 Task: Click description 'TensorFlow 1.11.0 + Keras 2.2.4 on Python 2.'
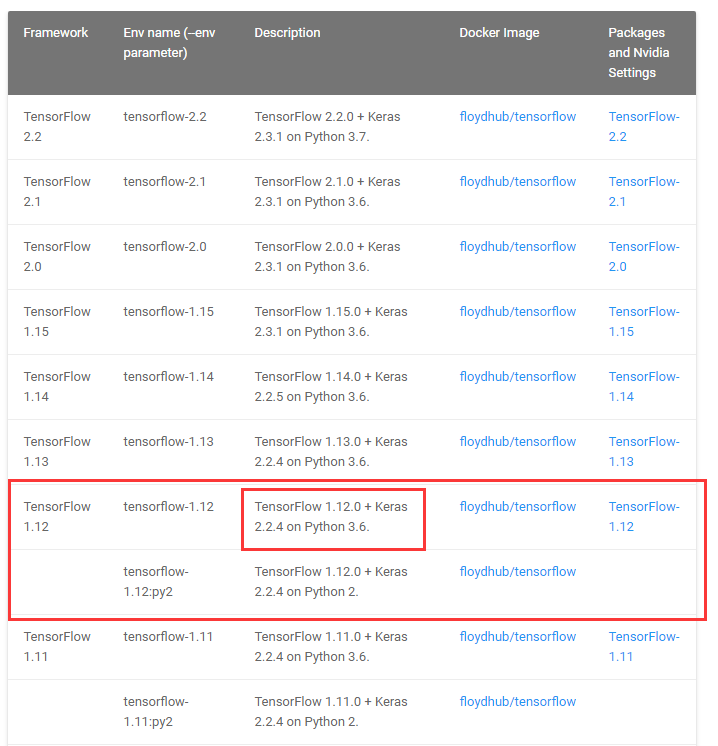(331, 712)
